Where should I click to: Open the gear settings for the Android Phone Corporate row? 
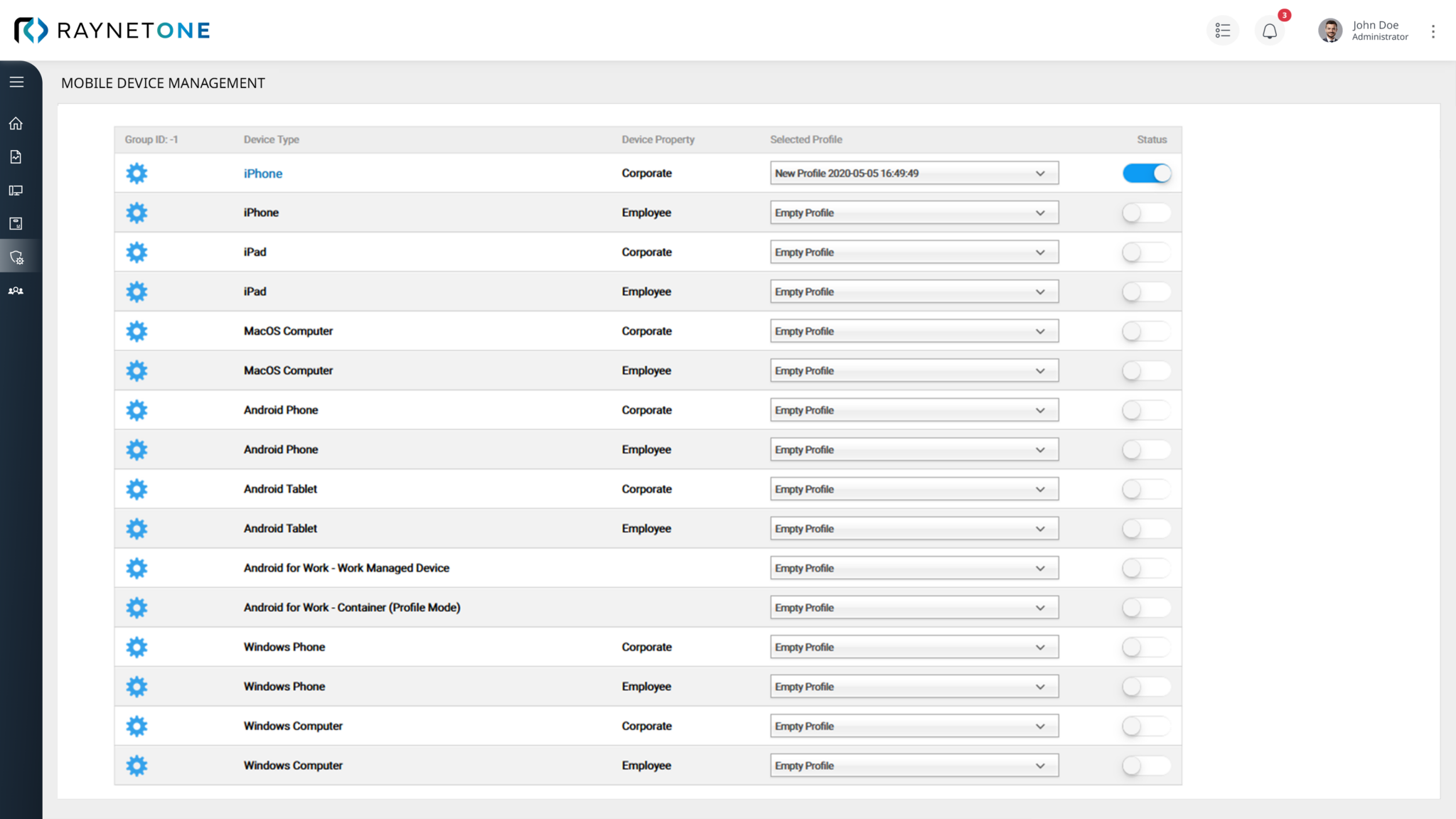(x=136, y=410)
